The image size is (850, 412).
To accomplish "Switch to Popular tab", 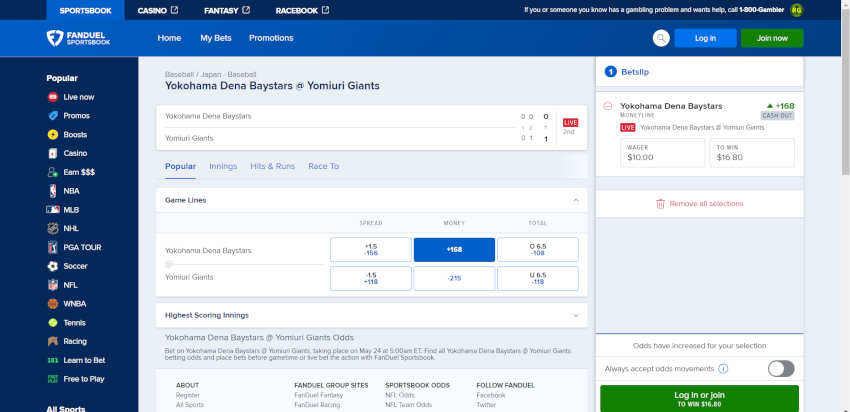I will (181, 166).
